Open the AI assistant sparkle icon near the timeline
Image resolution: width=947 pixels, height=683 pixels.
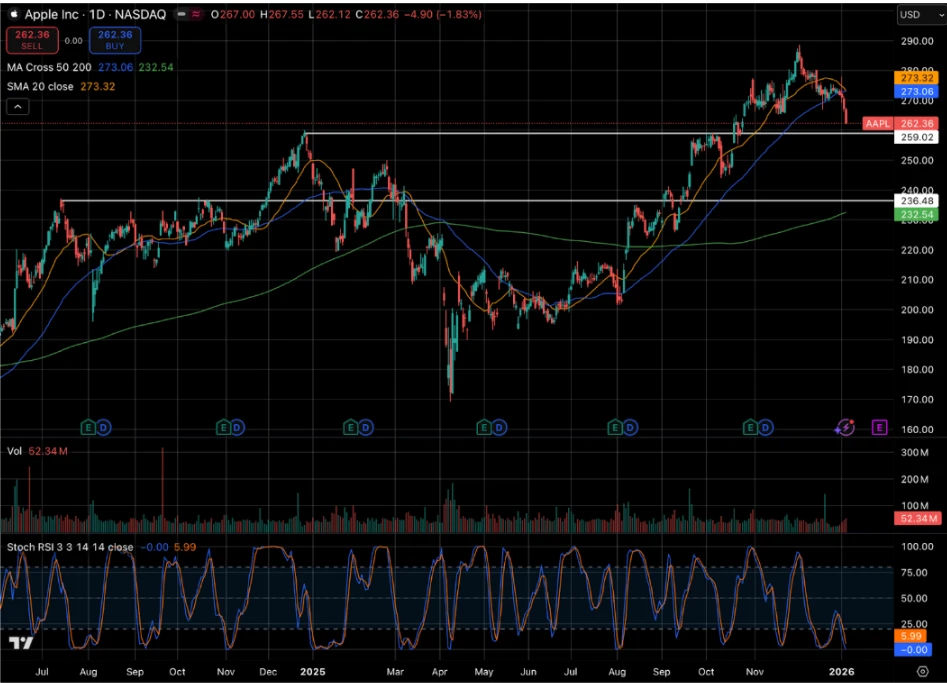click(845, 428)
